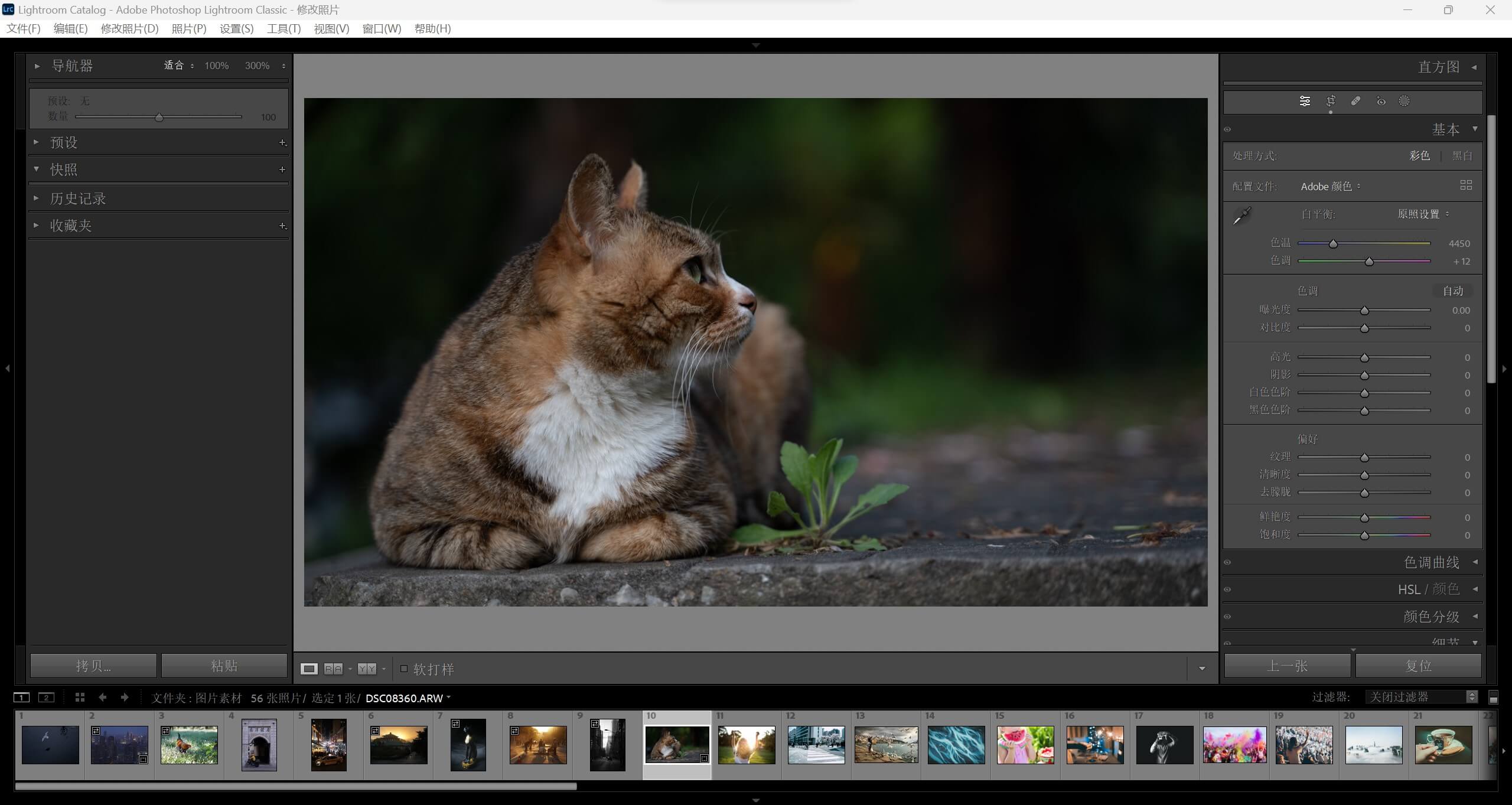Select the Healing bandage tool

pos(1356,102)
